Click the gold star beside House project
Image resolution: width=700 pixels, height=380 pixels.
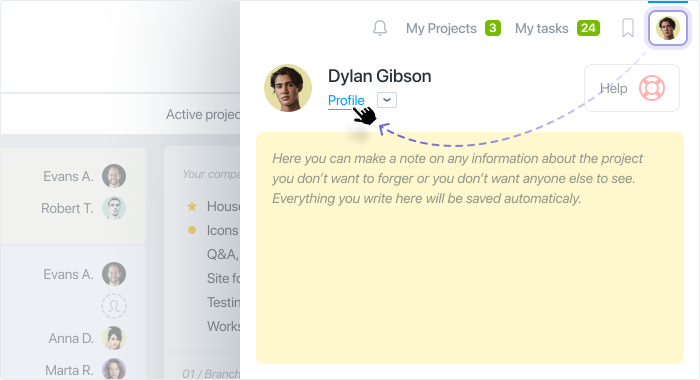pyautogui.click(x=192, y=206)
